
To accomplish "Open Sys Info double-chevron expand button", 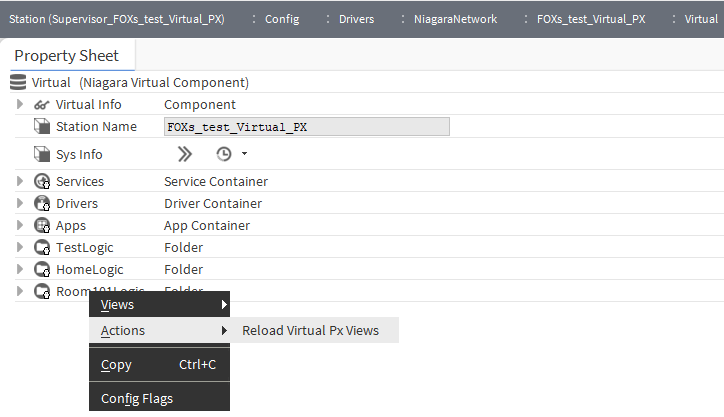I will click(x=184, y=154).
